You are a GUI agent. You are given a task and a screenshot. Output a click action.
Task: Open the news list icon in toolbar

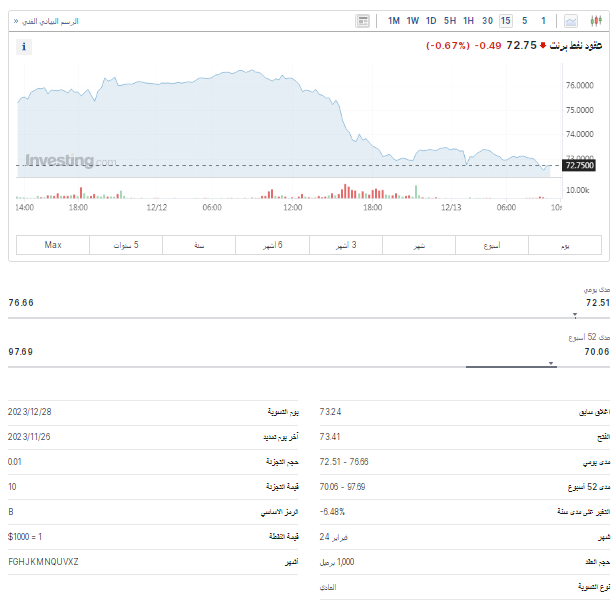tap(362, 21)
